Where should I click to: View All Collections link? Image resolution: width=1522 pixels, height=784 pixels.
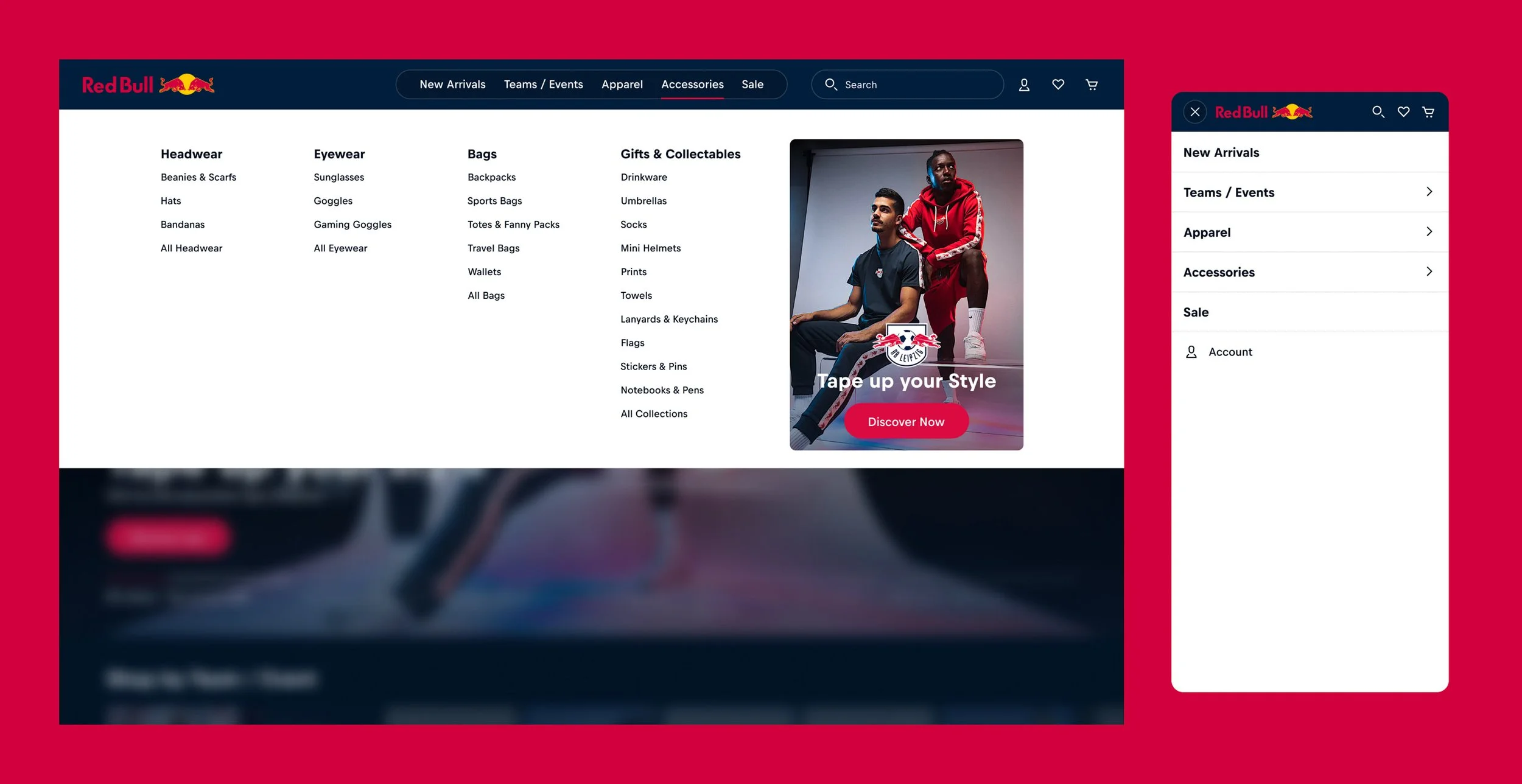click(x=654, y=414)
